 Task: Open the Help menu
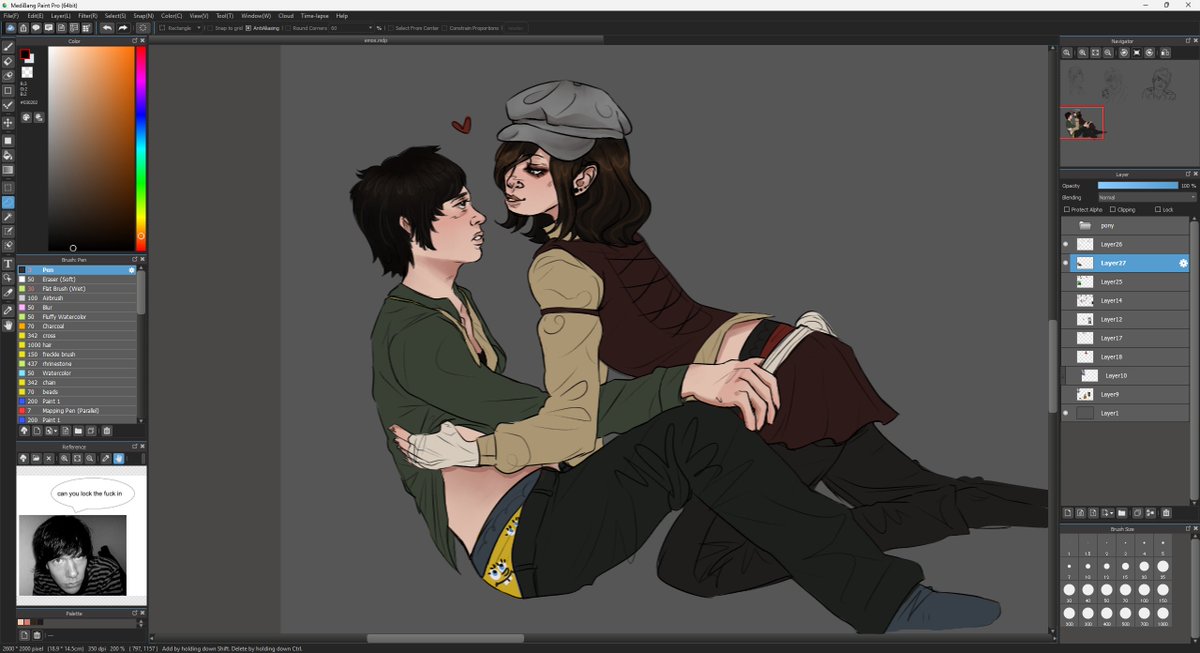(x=342, y=16)
